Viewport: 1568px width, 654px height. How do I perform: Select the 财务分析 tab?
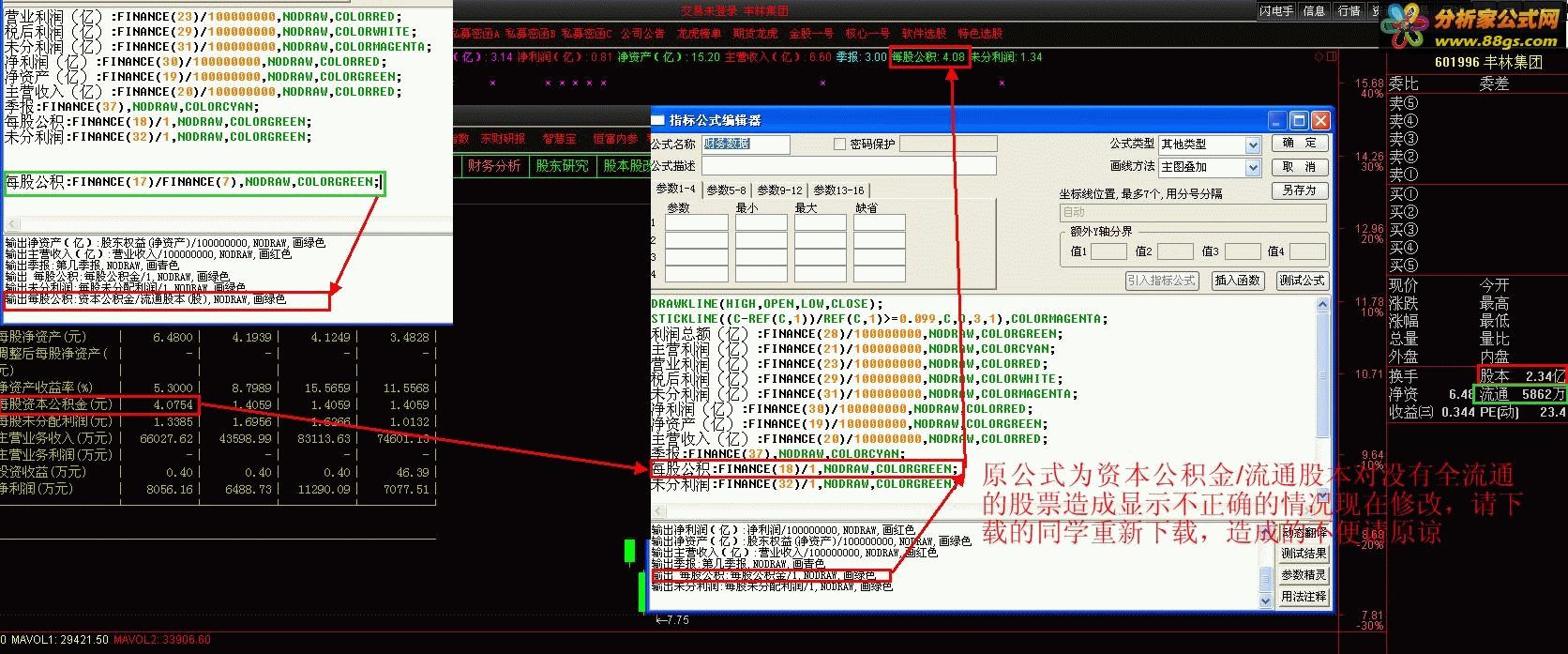pos(494,166)
